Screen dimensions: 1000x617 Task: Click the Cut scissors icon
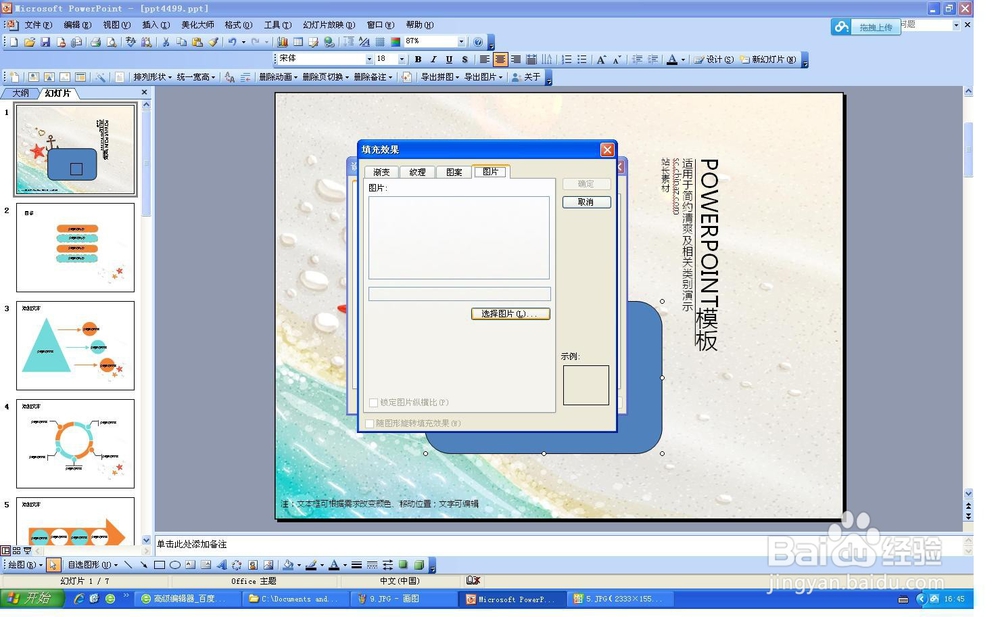coord(166,42)
